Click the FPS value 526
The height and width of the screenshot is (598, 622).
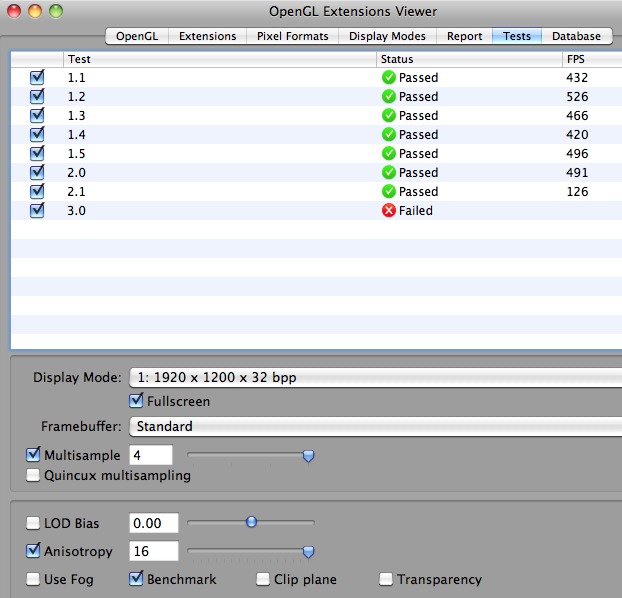point(577,96)
